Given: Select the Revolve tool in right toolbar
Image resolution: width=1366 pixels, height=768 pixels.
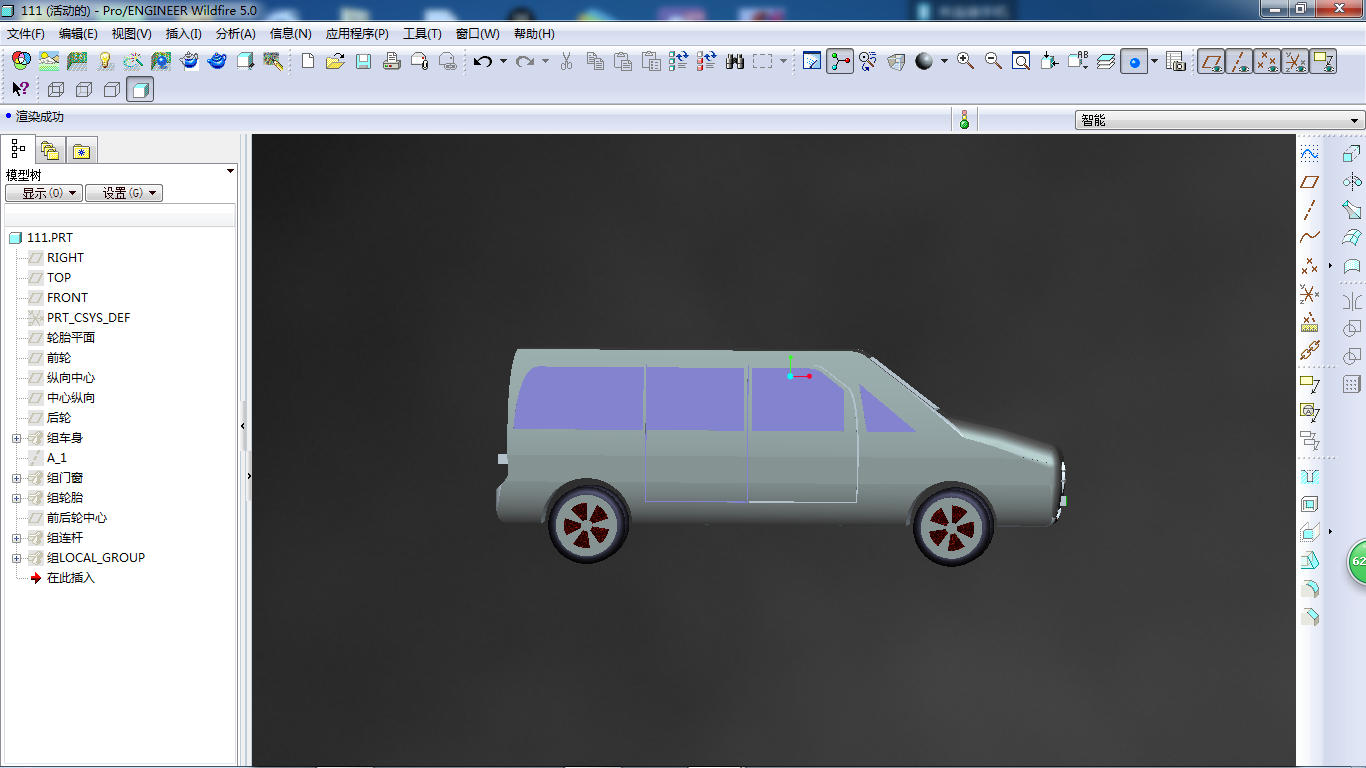Looking at the screenshot, I should tap(1351, 182).
